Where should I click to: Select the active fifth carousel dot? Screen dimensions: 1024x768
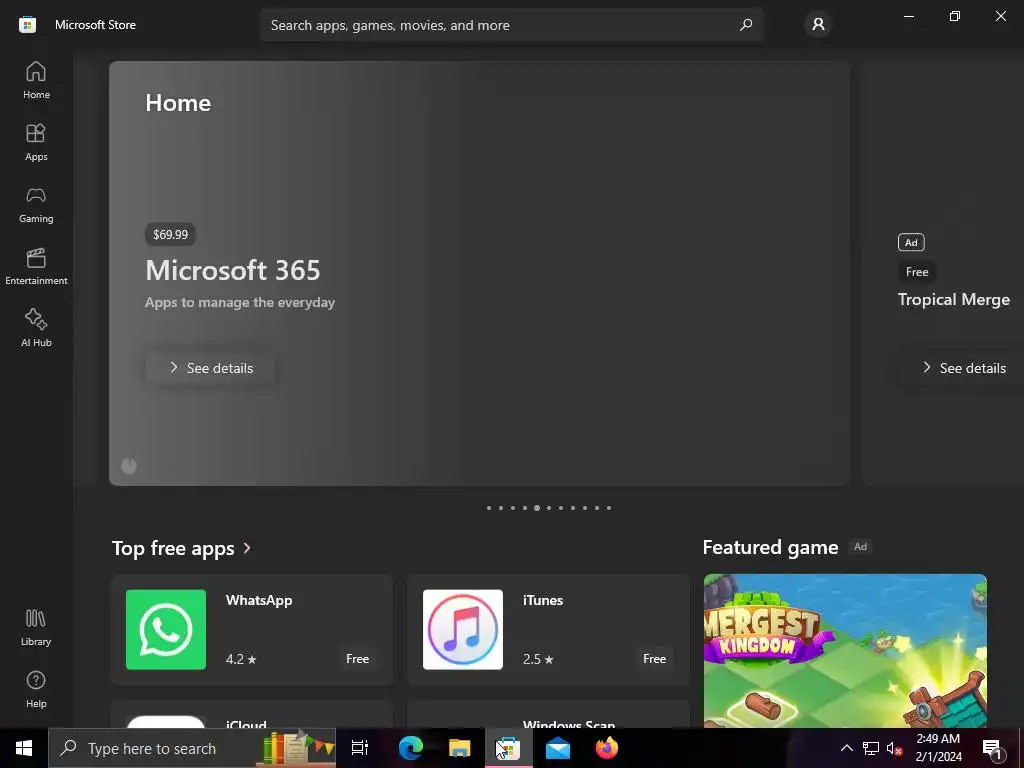point(537,507)
